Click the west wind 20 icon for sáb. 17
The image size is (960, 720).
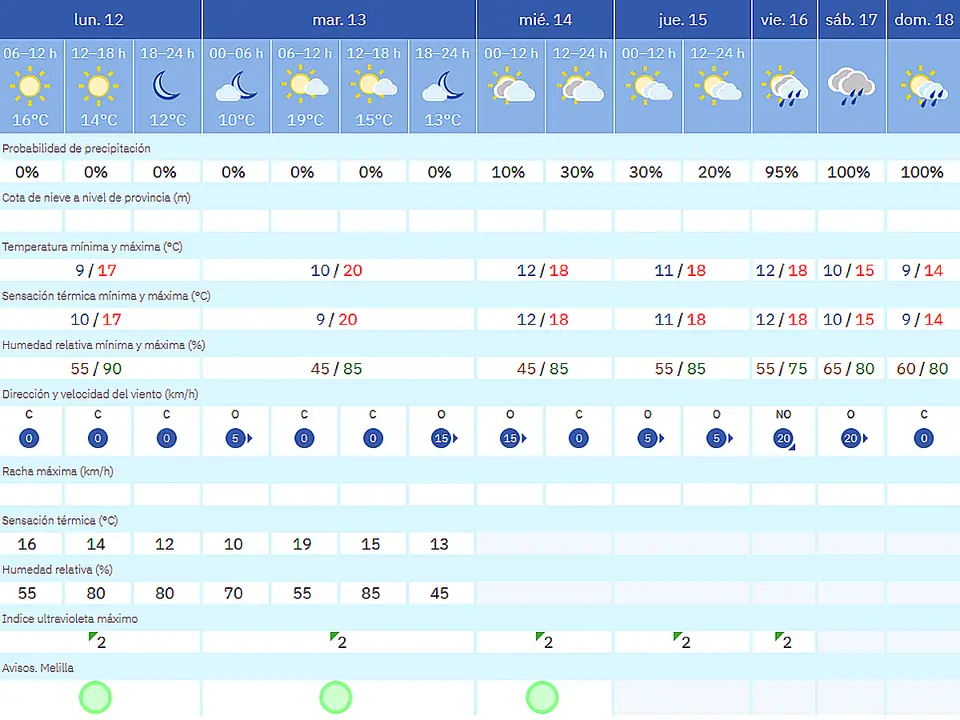tap(853, 438)
